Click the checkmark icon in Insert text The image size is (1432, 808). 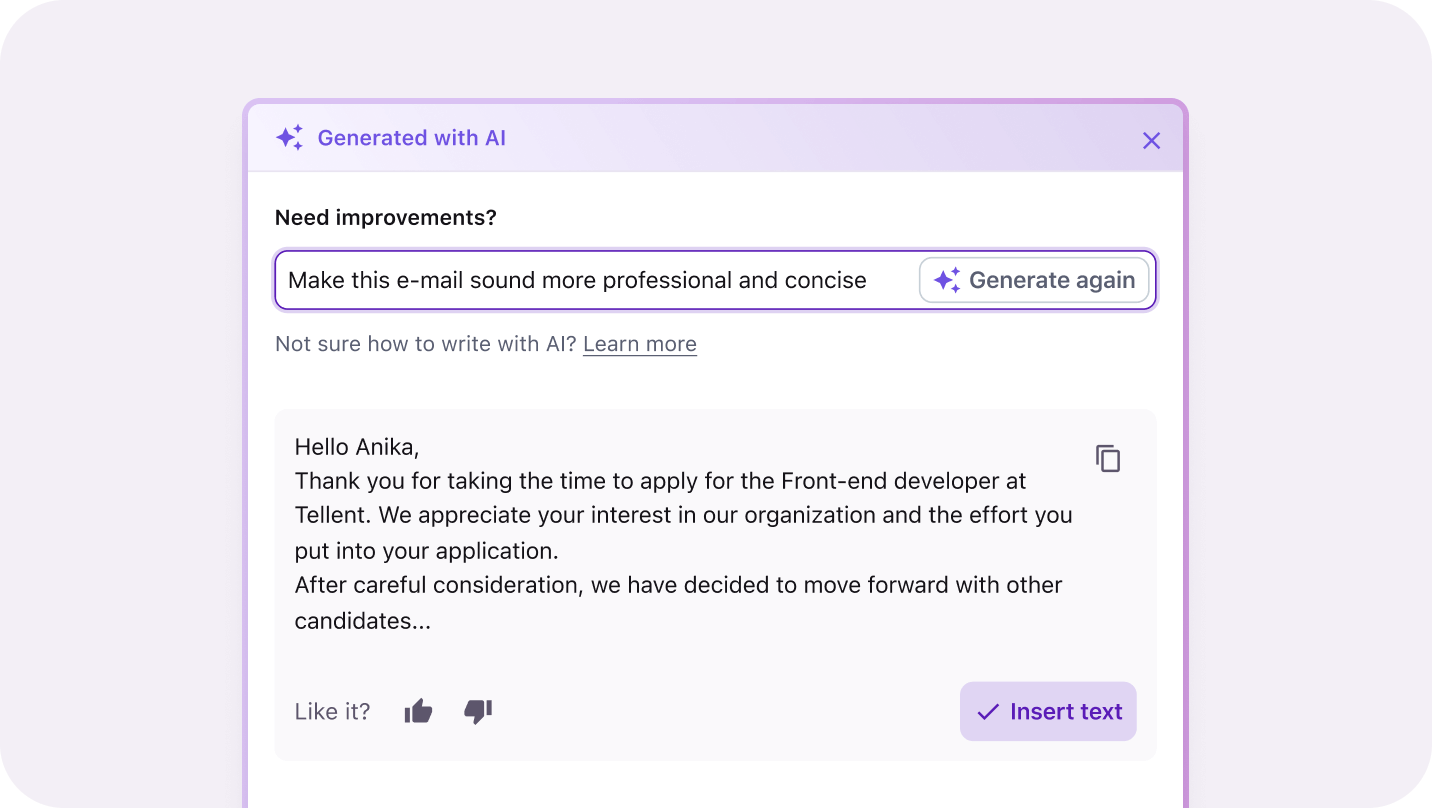coord(988,712)
